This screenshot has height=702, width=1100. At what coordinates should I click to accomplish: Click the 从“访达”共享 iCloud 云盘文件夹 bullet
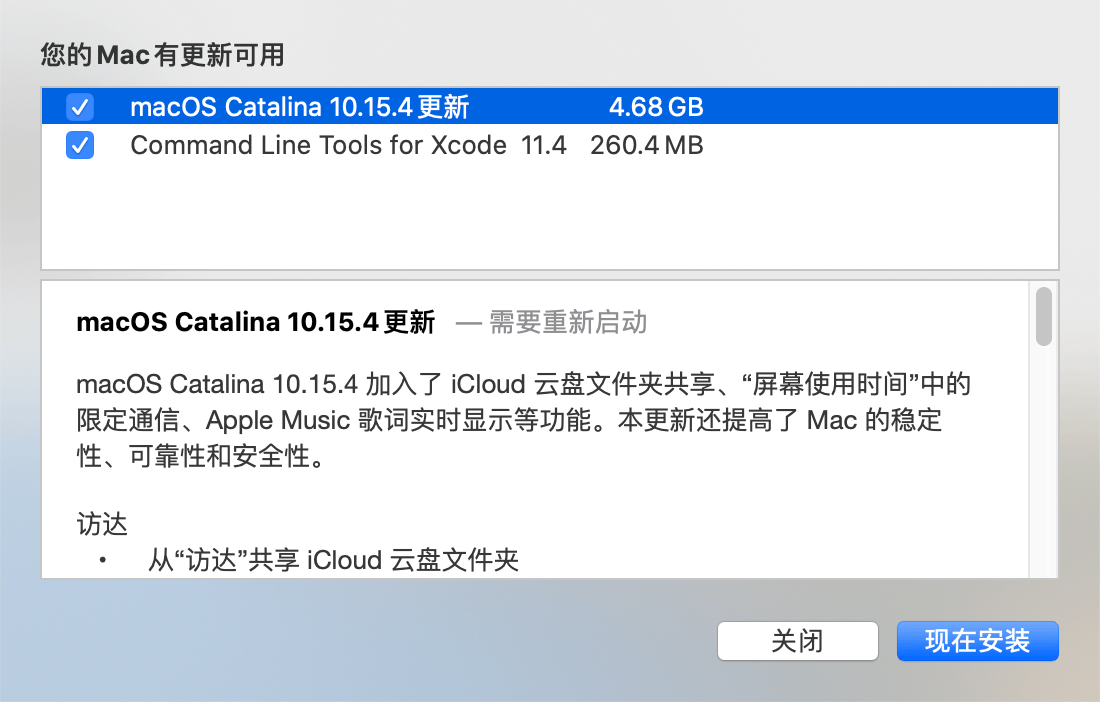tap(333, 560)
